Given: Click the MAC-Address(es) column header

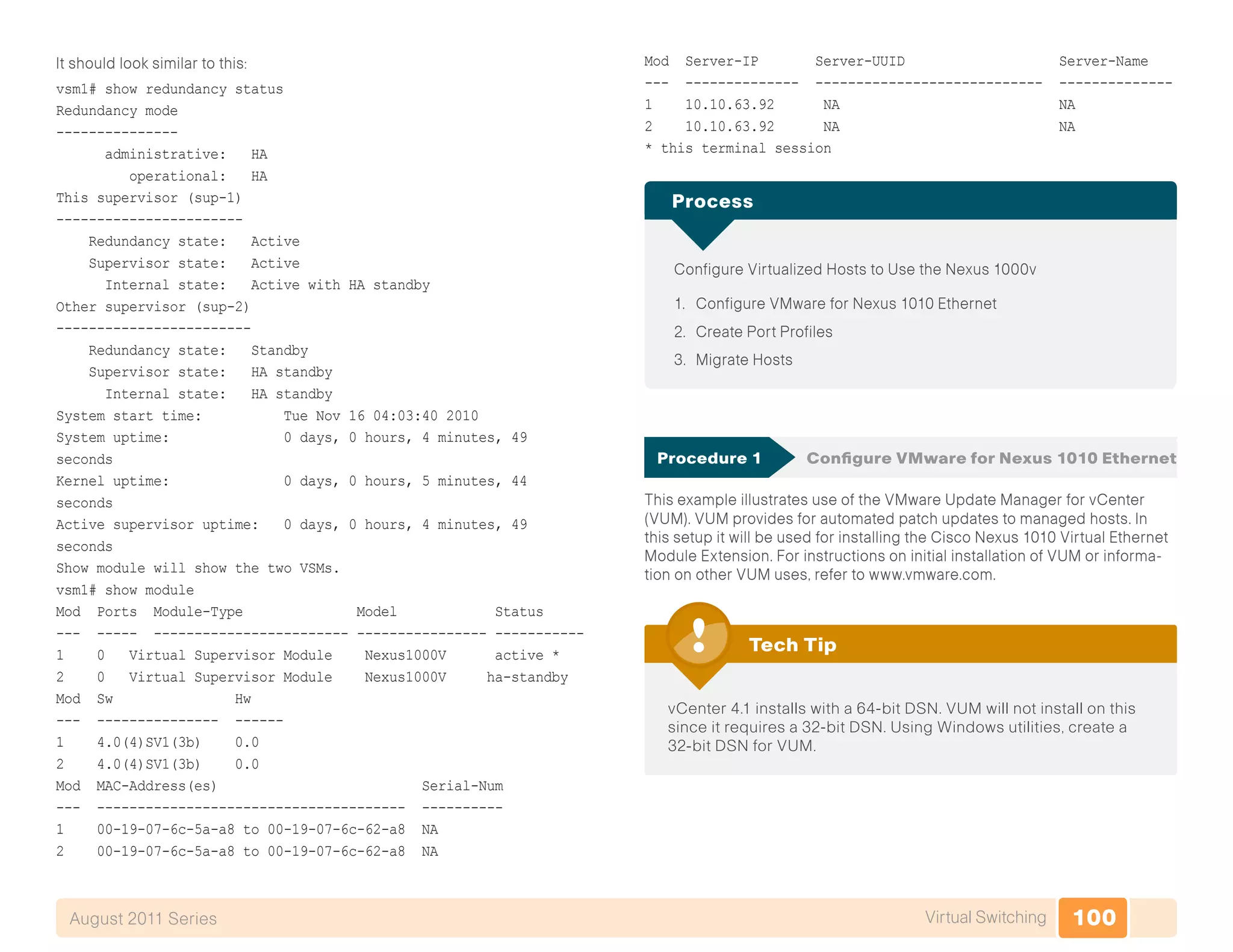Looking at the screenshot, I should point(156,786).
